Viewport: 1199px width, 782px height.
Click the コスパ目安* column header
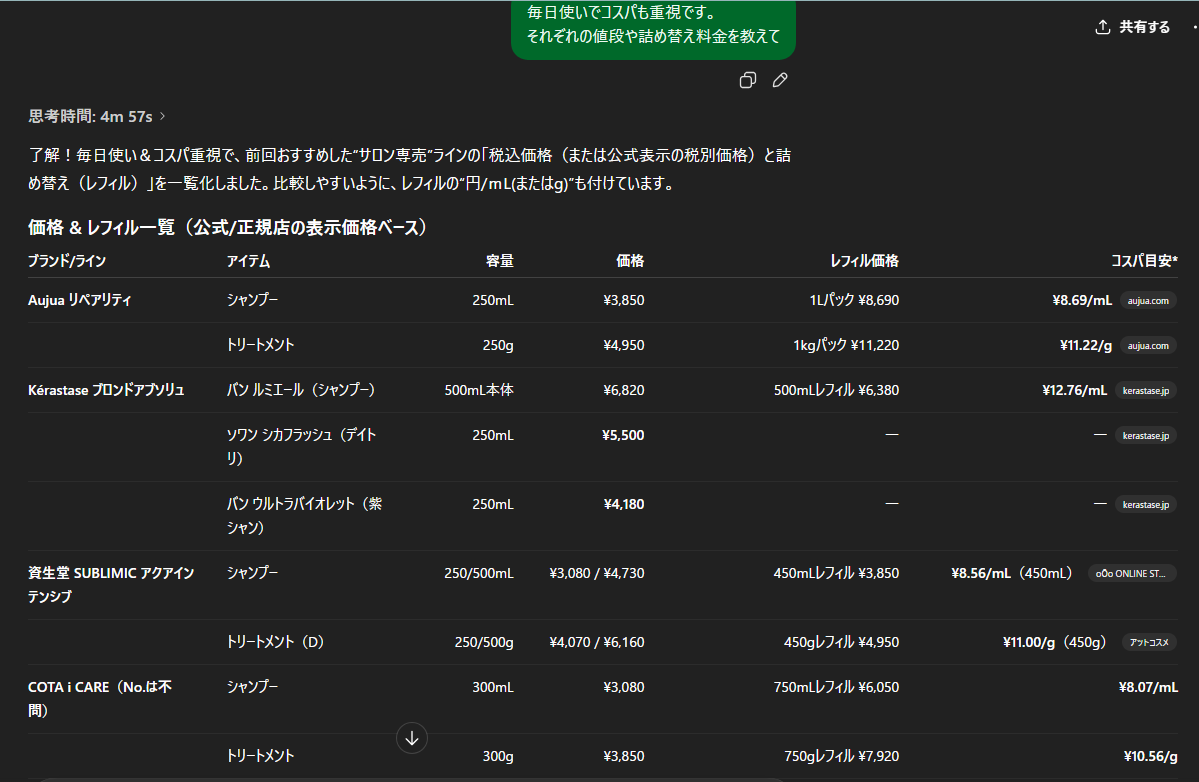point(1144,261)
